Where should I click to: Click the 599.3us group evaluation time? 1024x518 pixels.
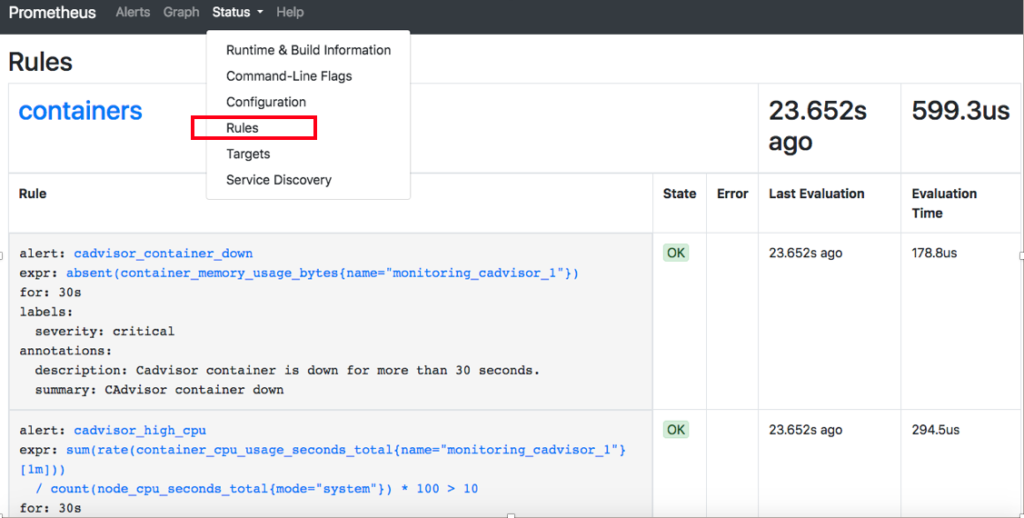(x=961, y=110)
